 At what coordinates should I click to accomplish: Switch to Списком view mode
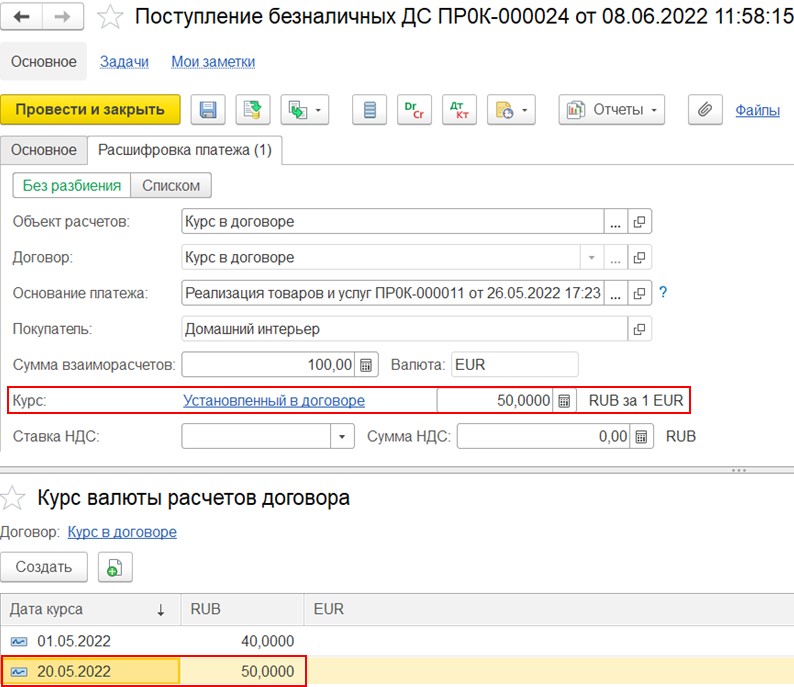point(171,185)
